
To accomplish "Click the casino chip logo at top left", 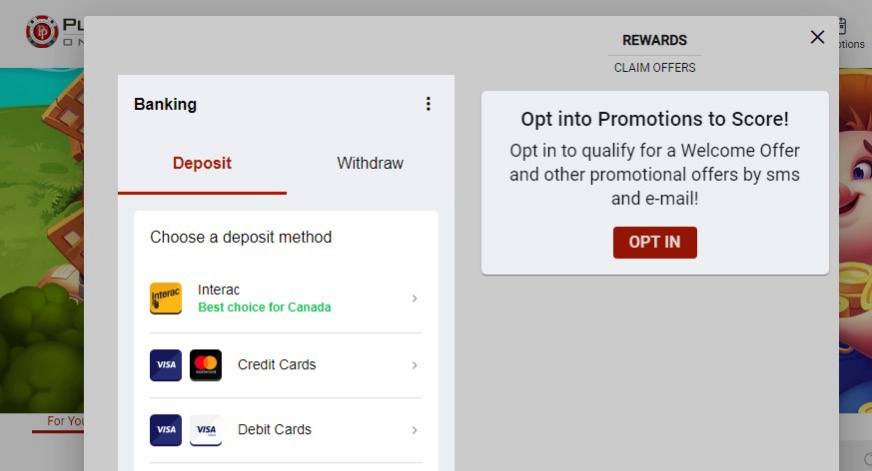I will click(x=42, y=32).
